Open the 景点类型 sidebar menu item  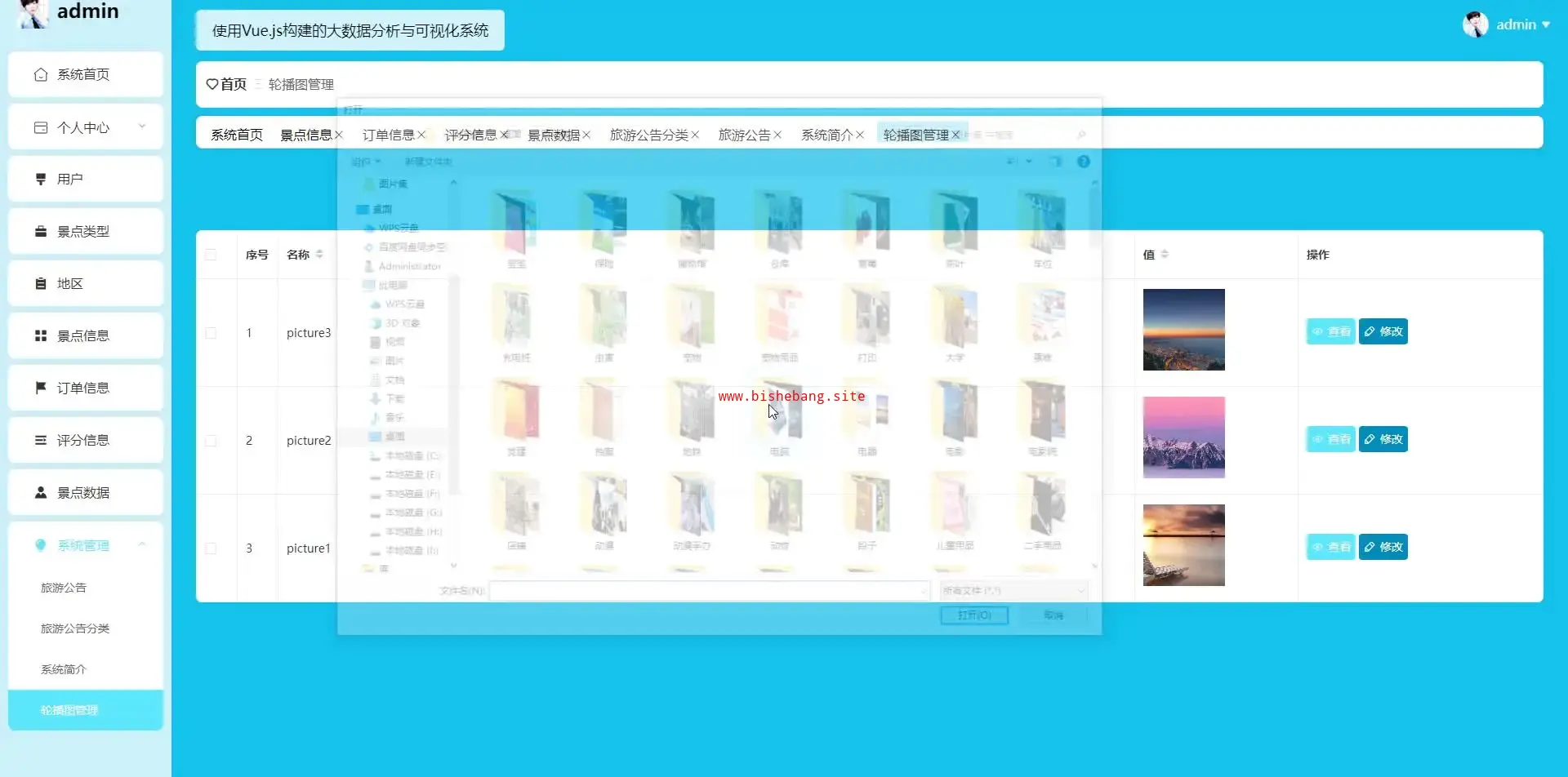tap(86, 231)
